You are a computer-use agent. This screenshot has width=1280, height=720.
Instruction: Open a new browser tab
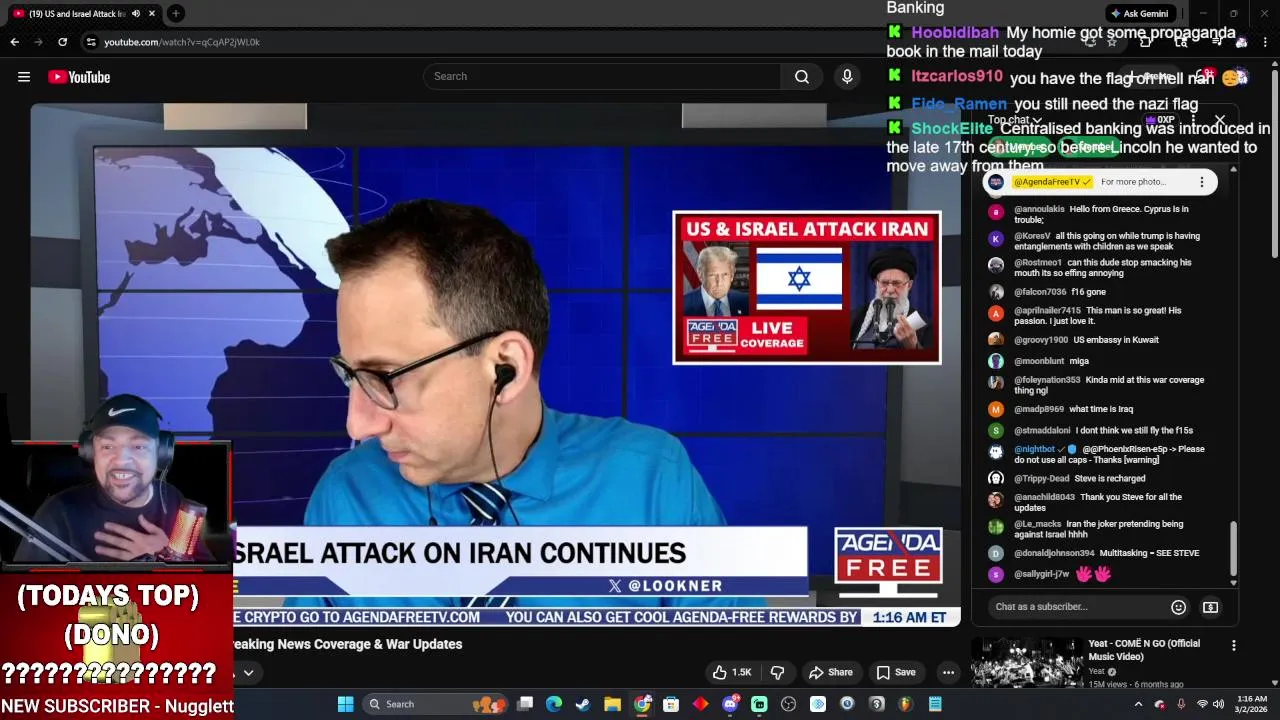[x=176, y=13]
